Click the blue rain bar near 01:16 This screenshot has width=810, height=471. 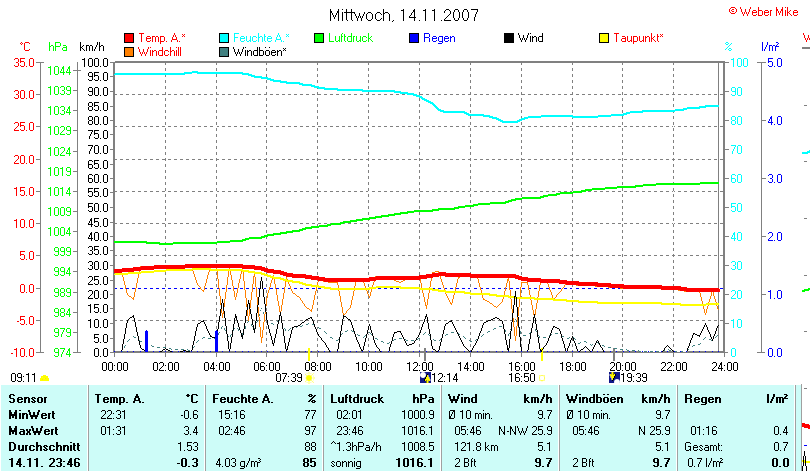click(x=147, y=341)
